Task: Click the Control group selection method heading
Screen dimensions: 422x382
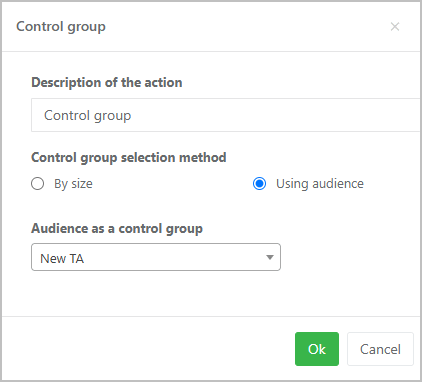Action: [129, 157]
